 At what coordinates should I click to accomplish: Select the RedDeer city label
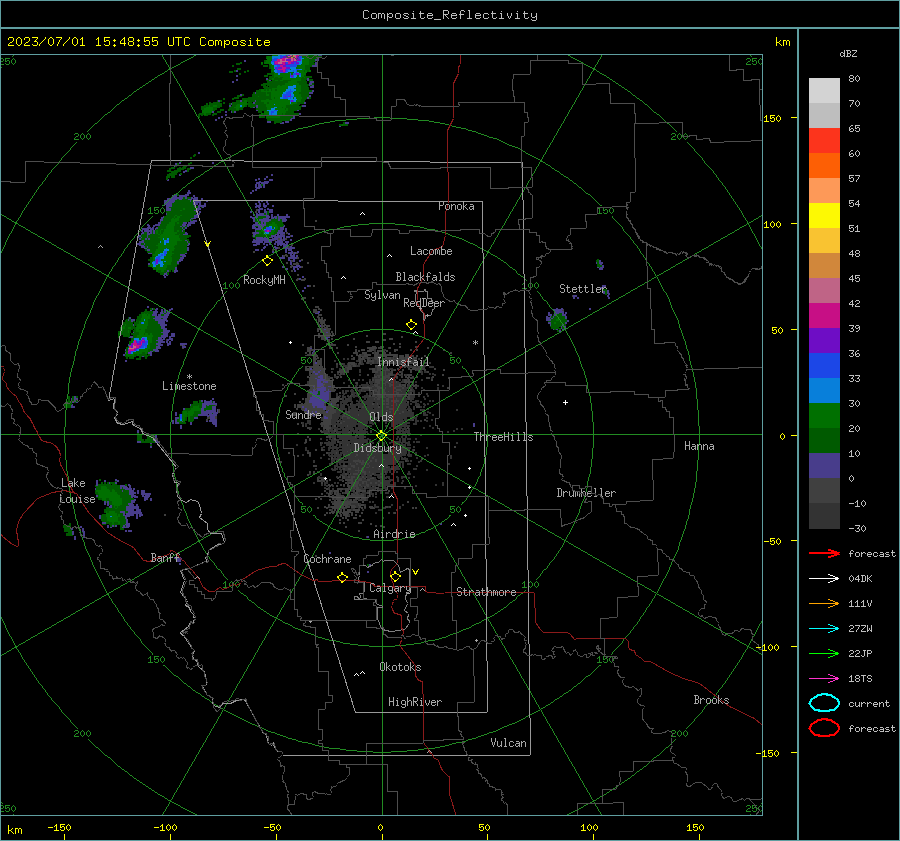(424, 303)
